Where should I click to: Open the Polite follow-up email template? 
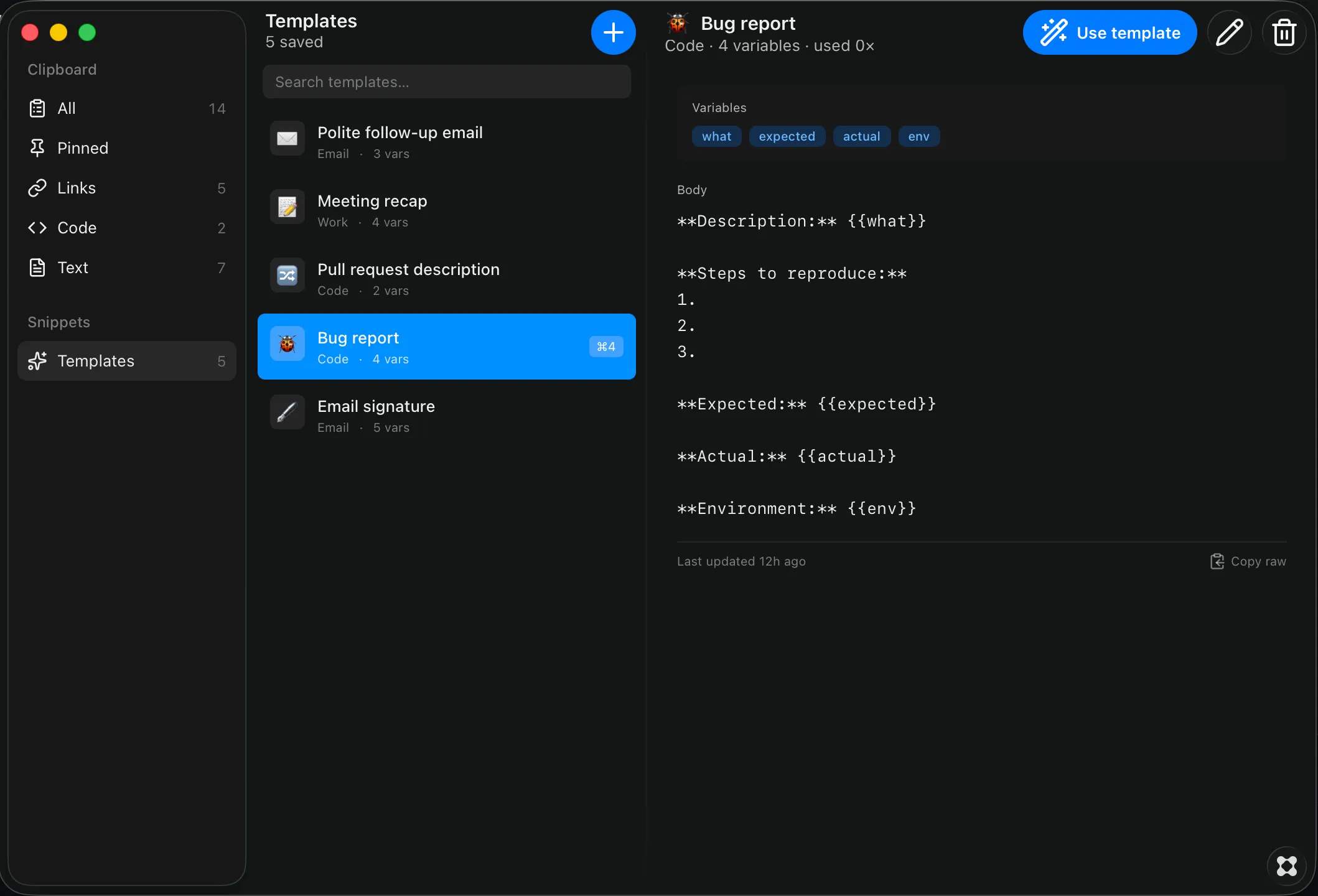point(447,142)
